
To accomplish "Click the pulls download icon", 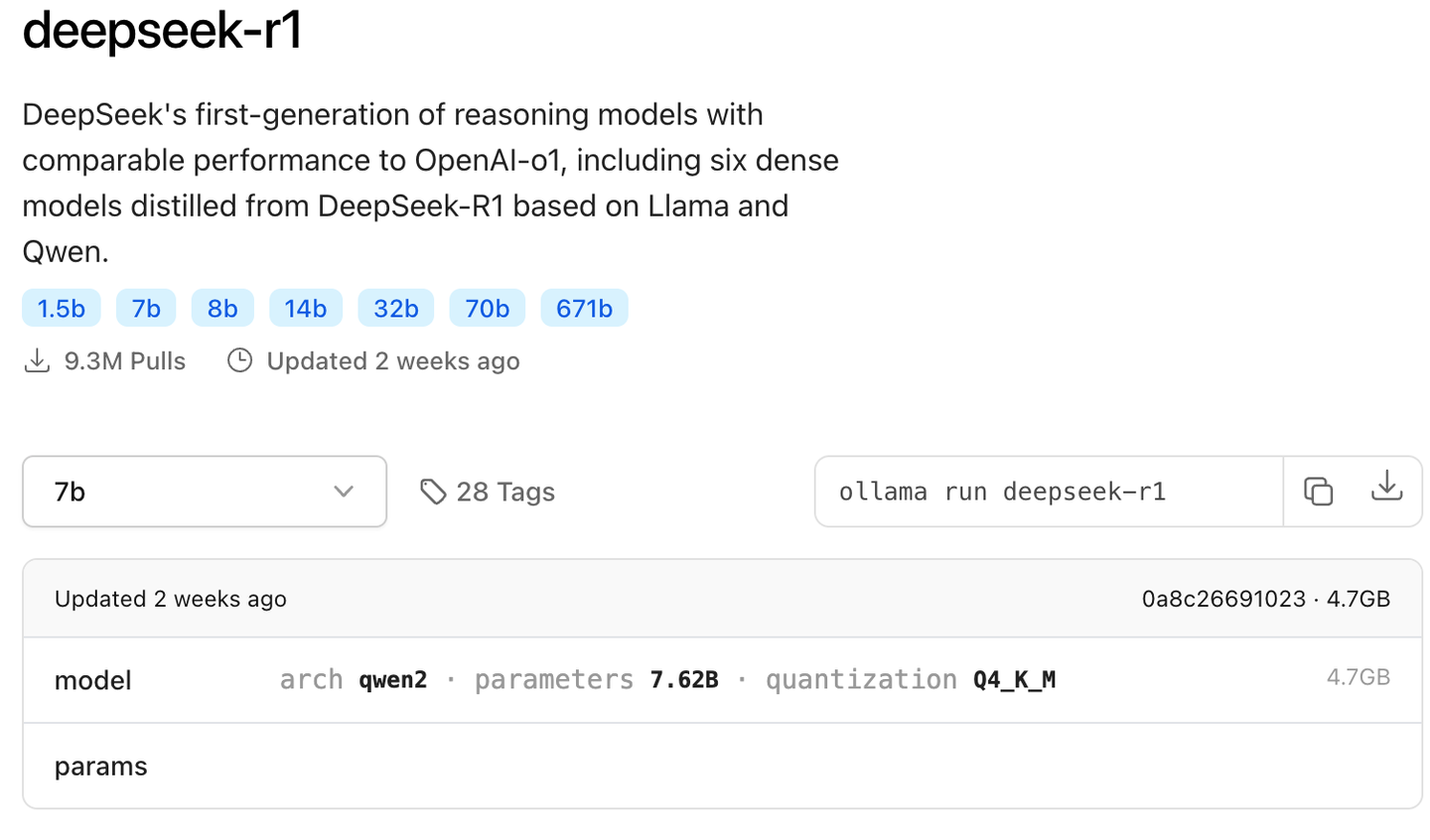I will click(37, 360).
